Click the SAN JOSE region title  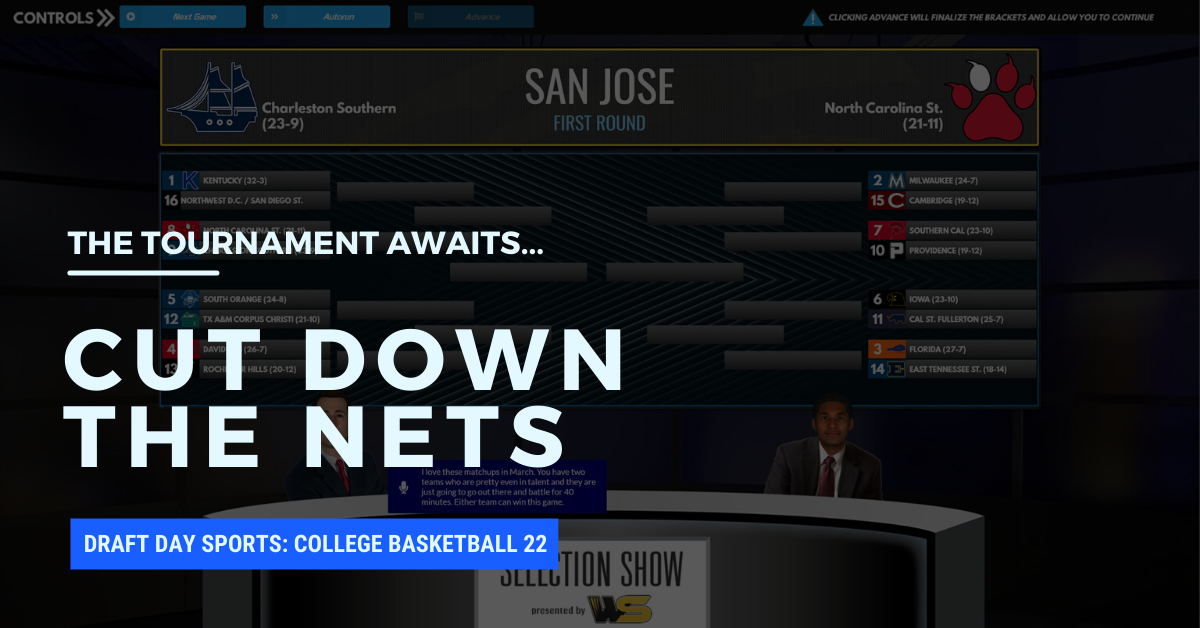tap(600, 88)
